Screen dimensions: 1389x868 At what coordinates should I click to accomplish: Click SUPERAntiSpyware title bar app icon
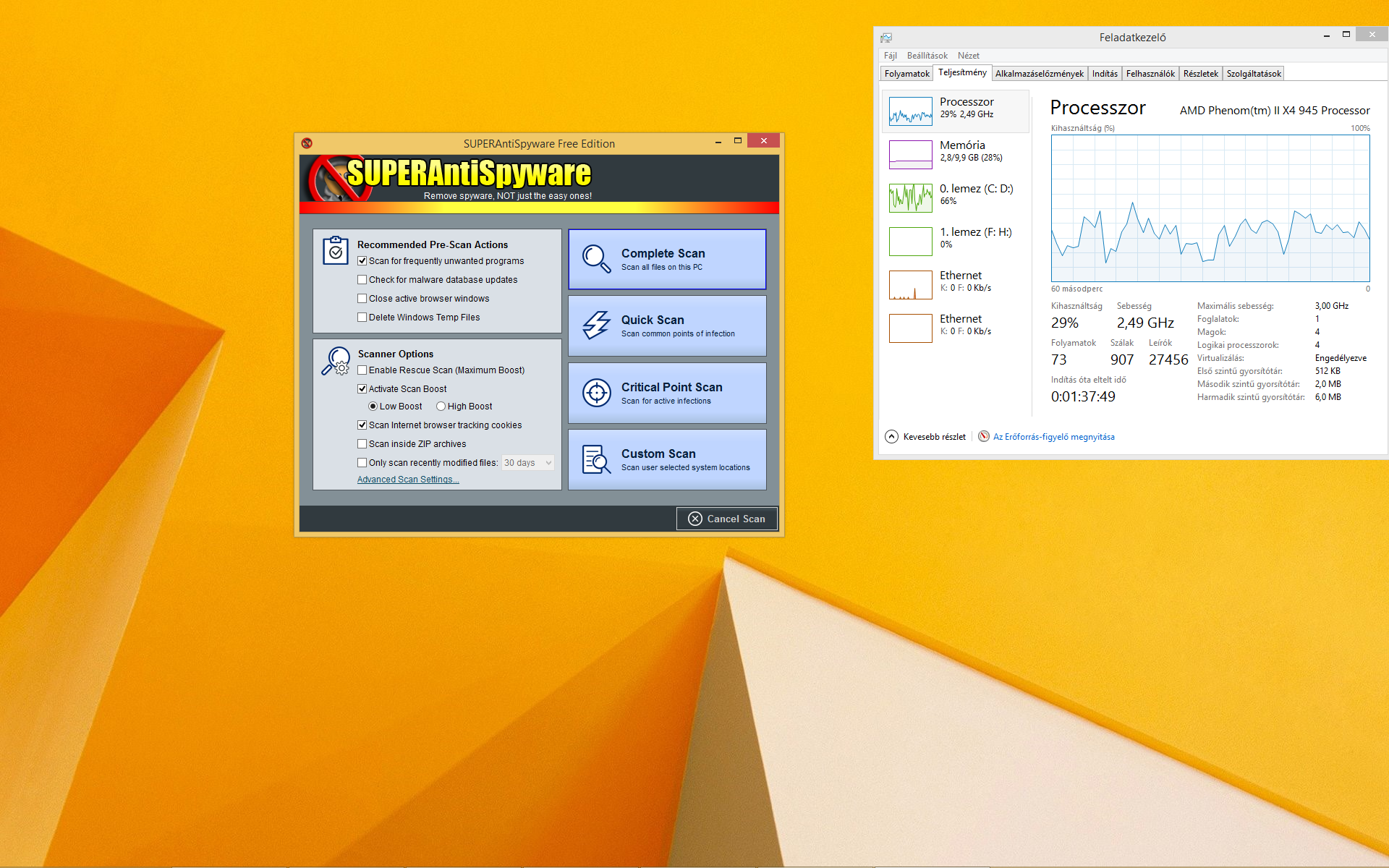307,143
